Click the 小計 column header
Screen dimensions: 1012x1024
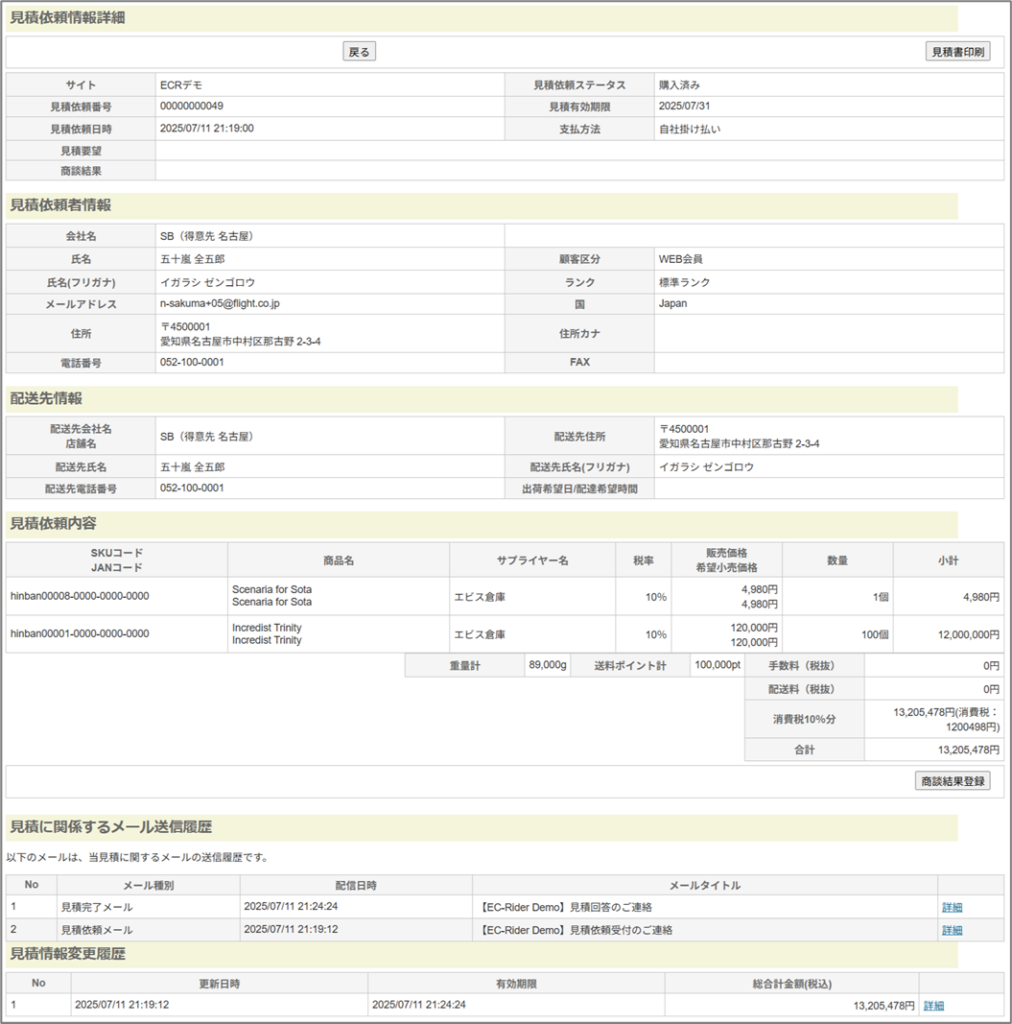(948, 560)
